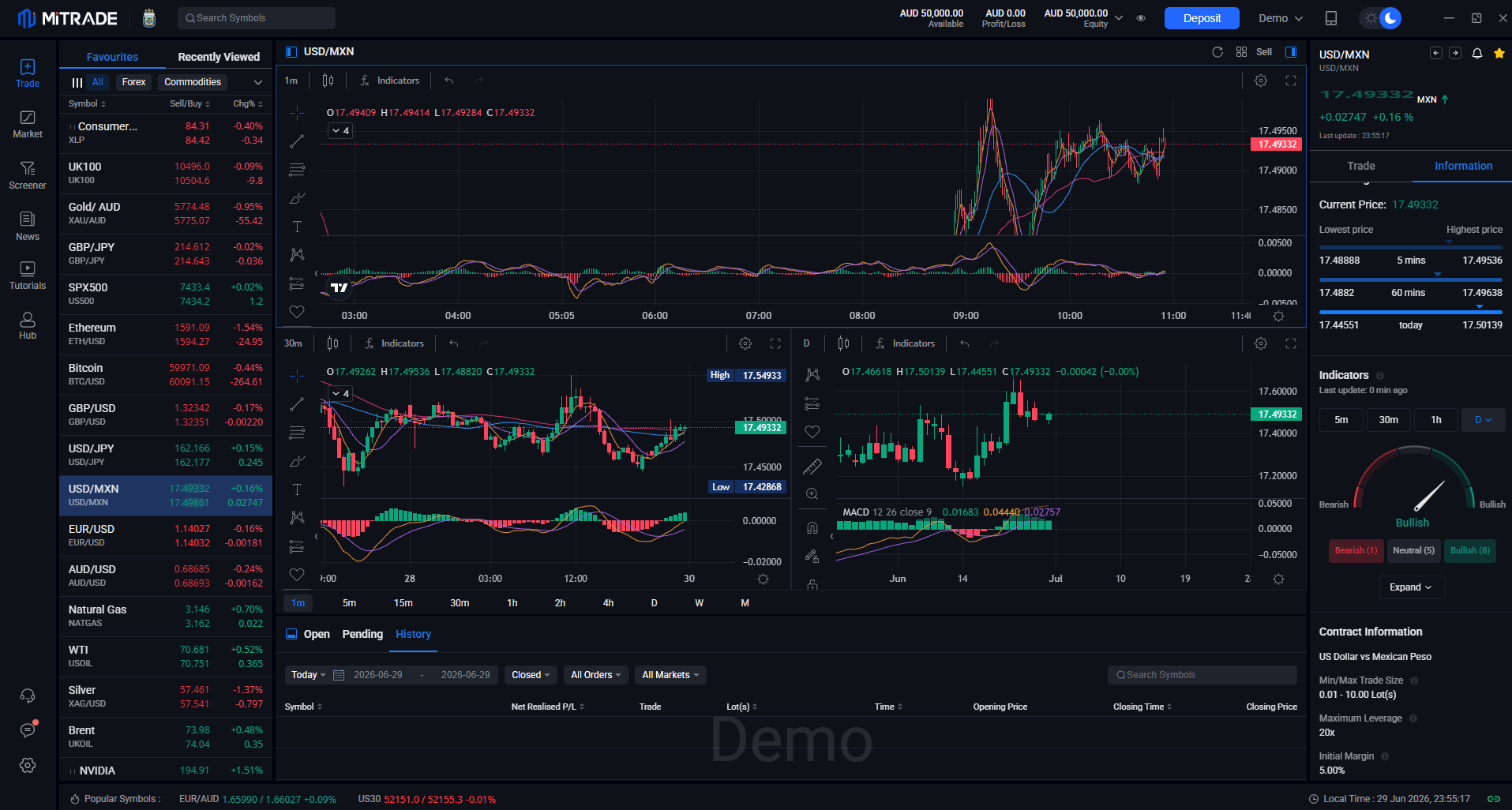Switch to the Pending orders tab
The width and height of the screenshot is (1512, 810).
[362, 634]
